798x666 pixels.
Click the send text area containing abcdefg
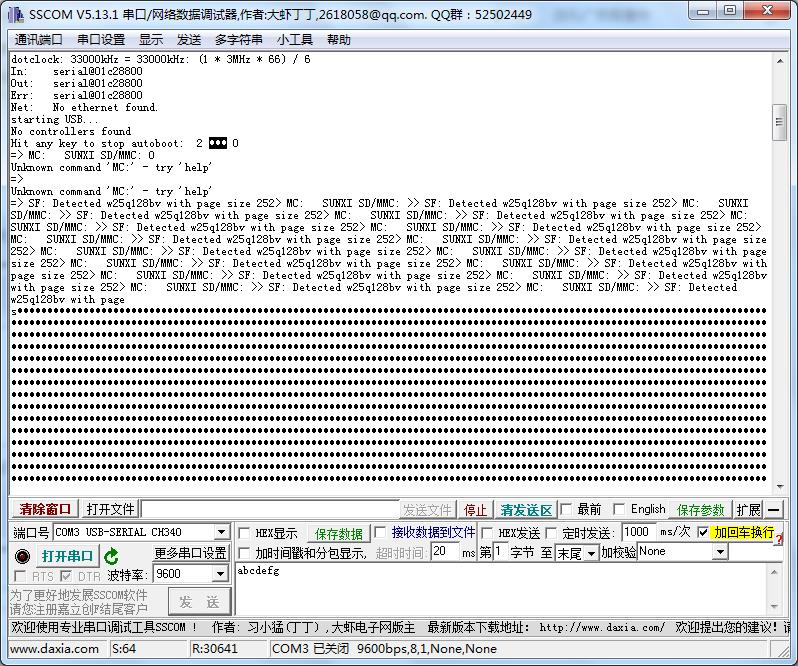pyautogui.click(x=502, y=590)
